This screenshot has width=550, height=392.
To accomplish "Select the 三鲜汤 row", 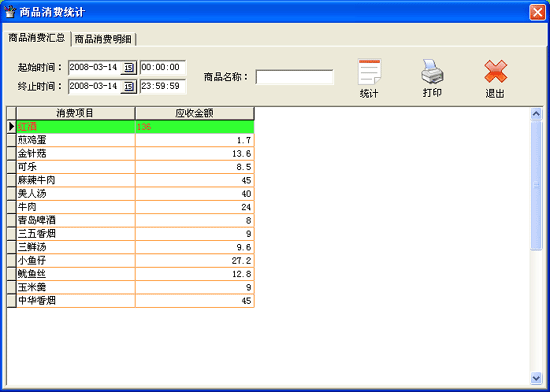I will click(135, 247).
